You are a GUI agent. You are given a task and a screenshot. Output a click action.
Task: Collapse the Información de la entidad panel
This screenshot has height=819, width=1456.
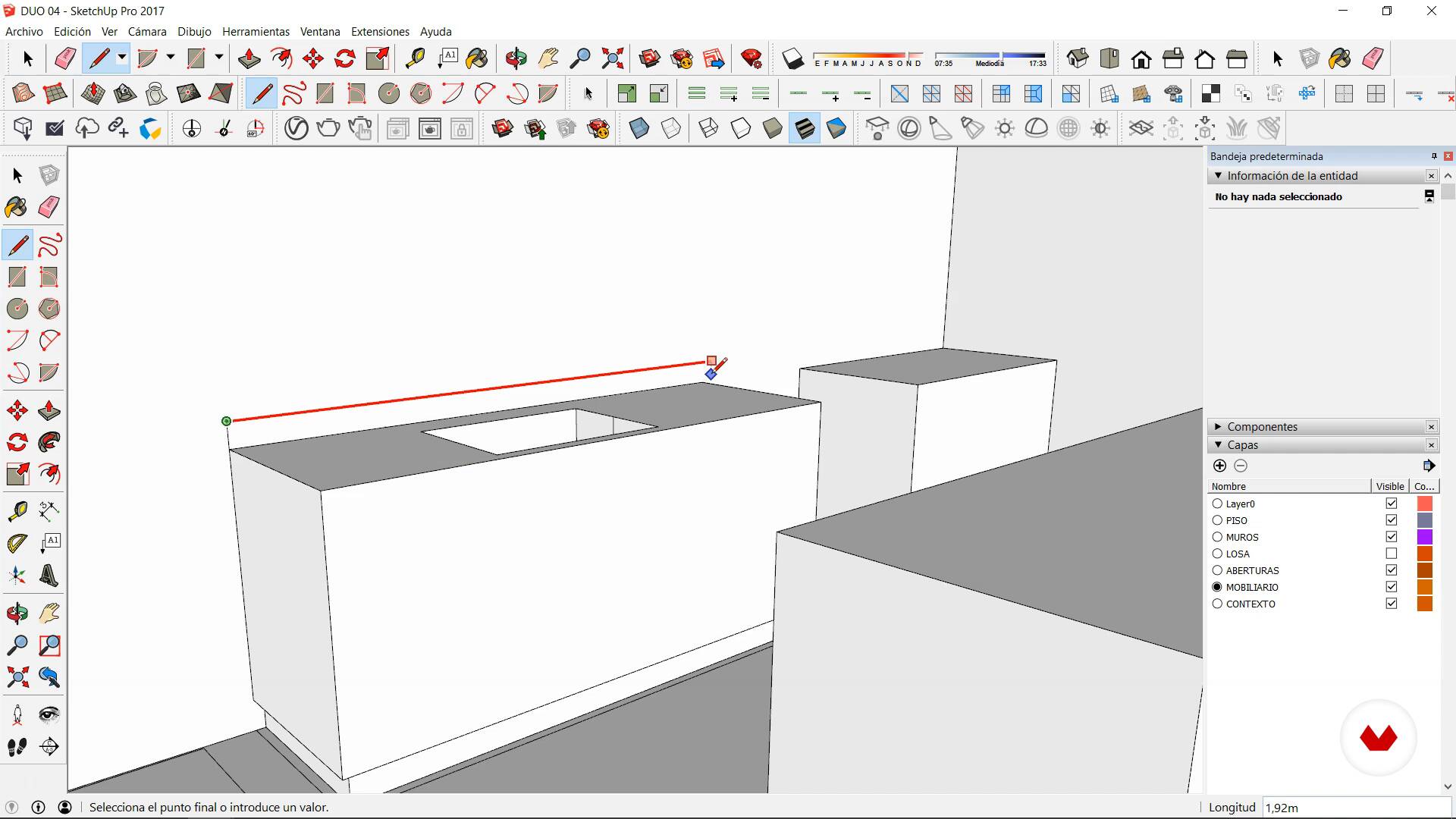tap(1218, 176)
